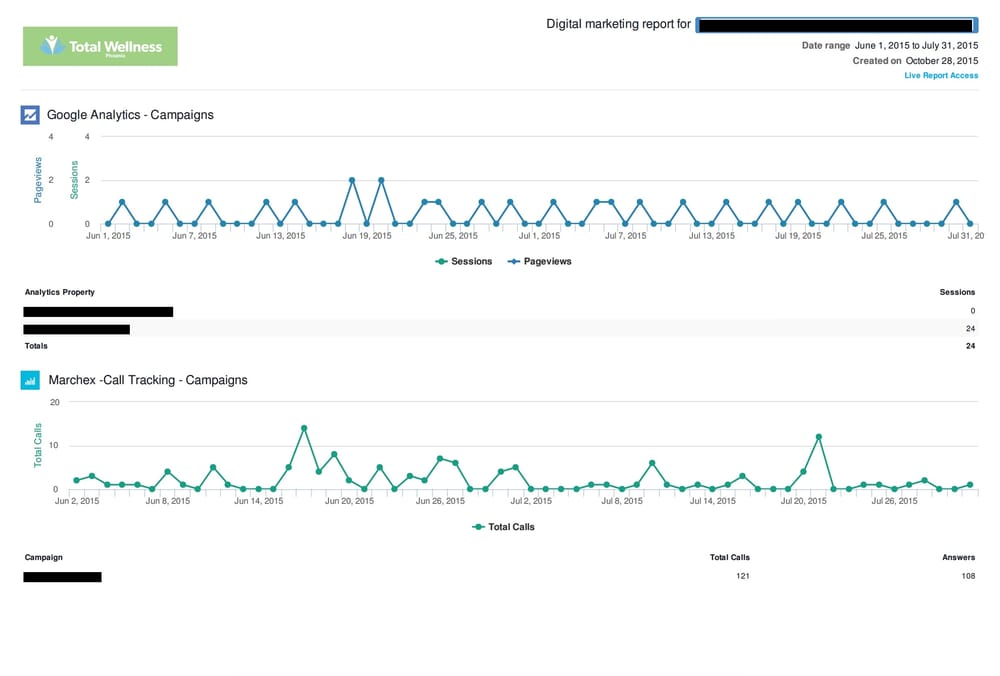Select the July peak of 12 calls
1000x676 pixels.
point(819,437)
